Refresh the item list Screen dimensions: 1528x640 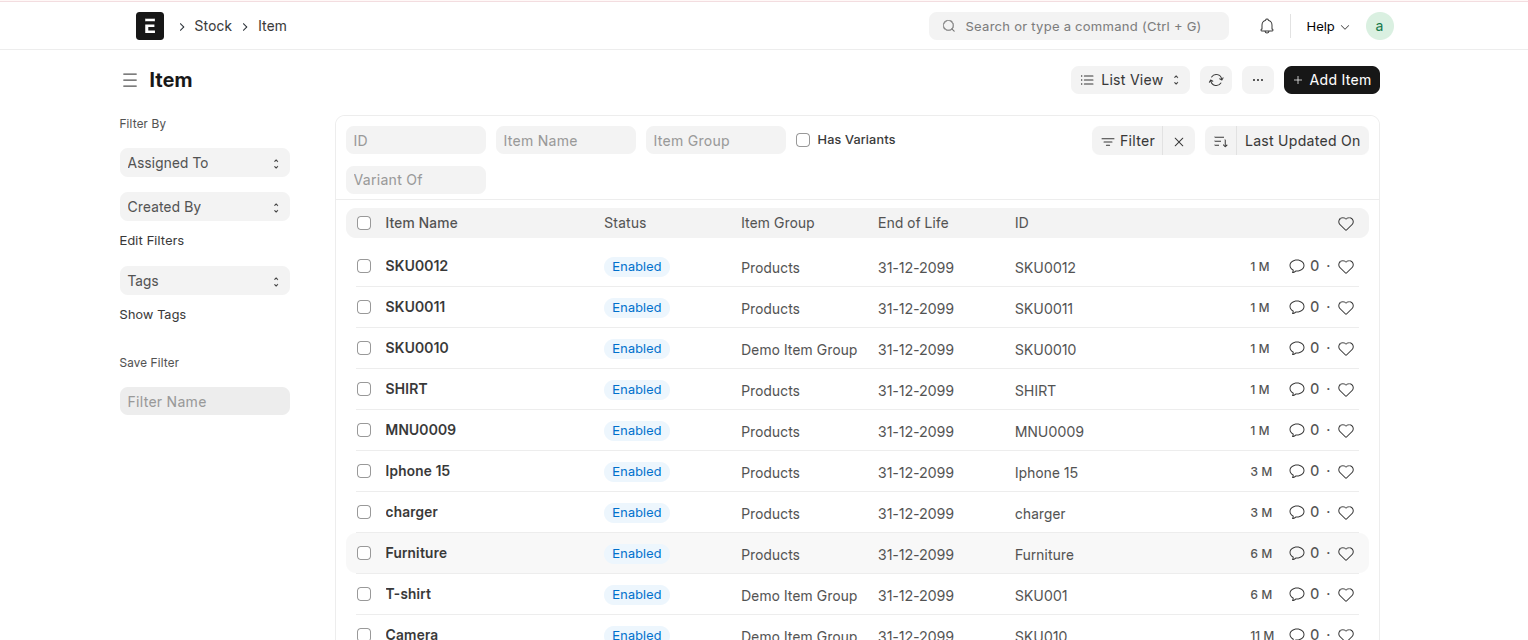(x=1215, y=80)
